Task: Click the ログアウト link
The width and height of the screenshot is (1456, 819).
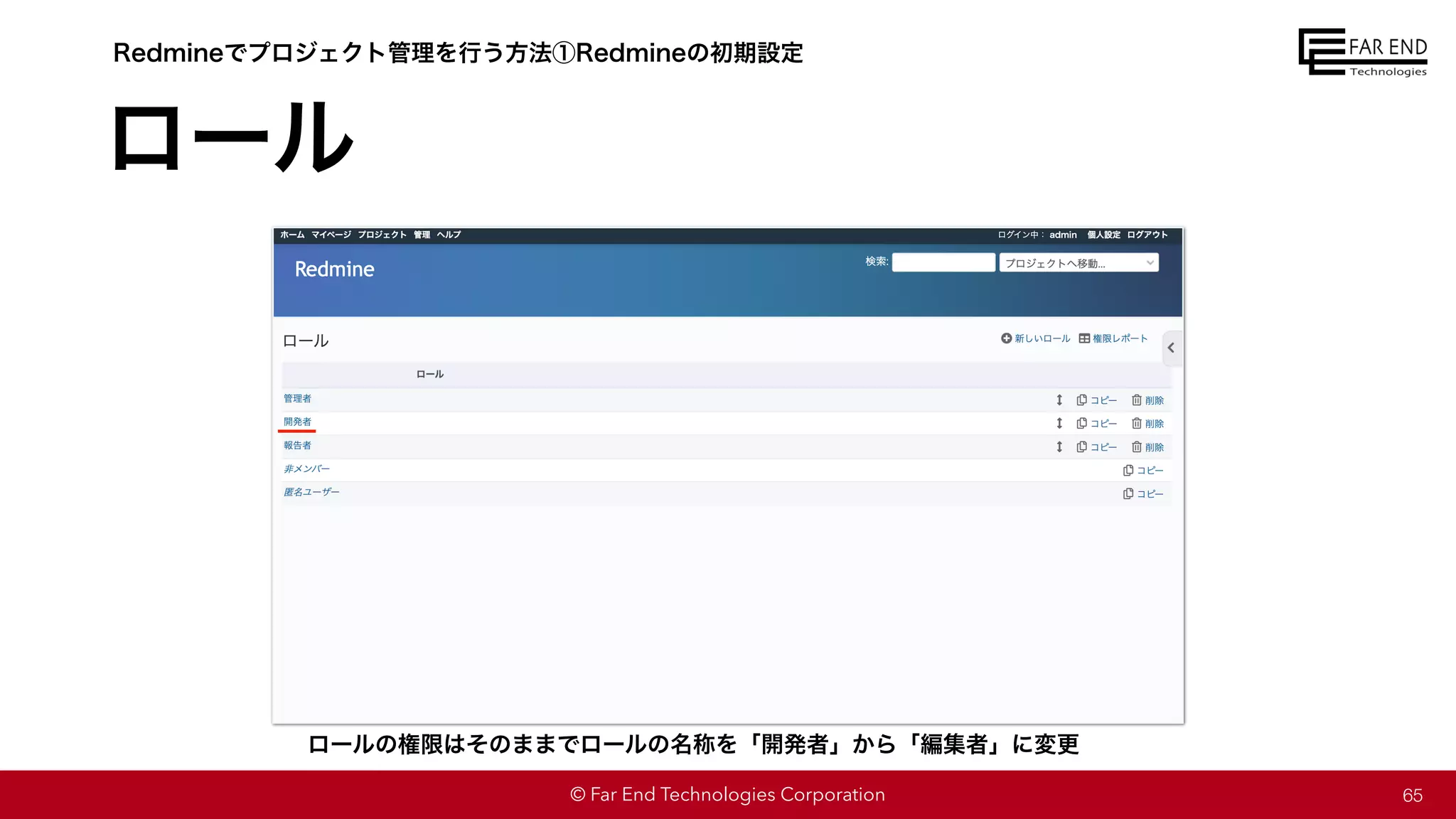Action: coord(1147,235)
